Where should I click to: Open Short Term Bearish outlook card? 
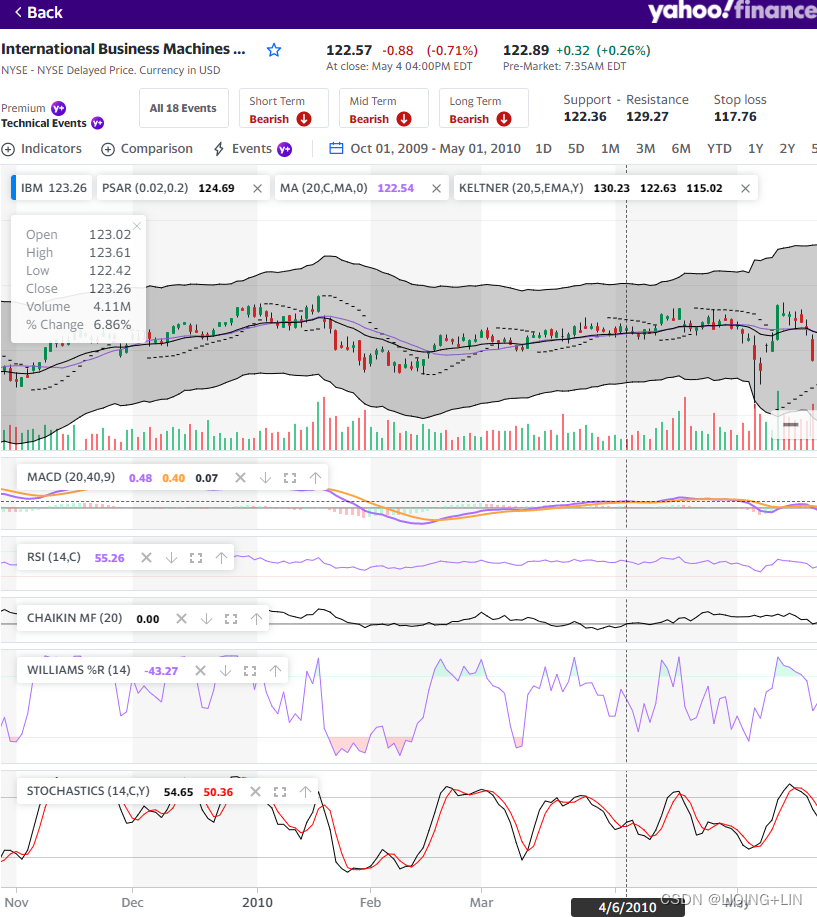(284, 108)
